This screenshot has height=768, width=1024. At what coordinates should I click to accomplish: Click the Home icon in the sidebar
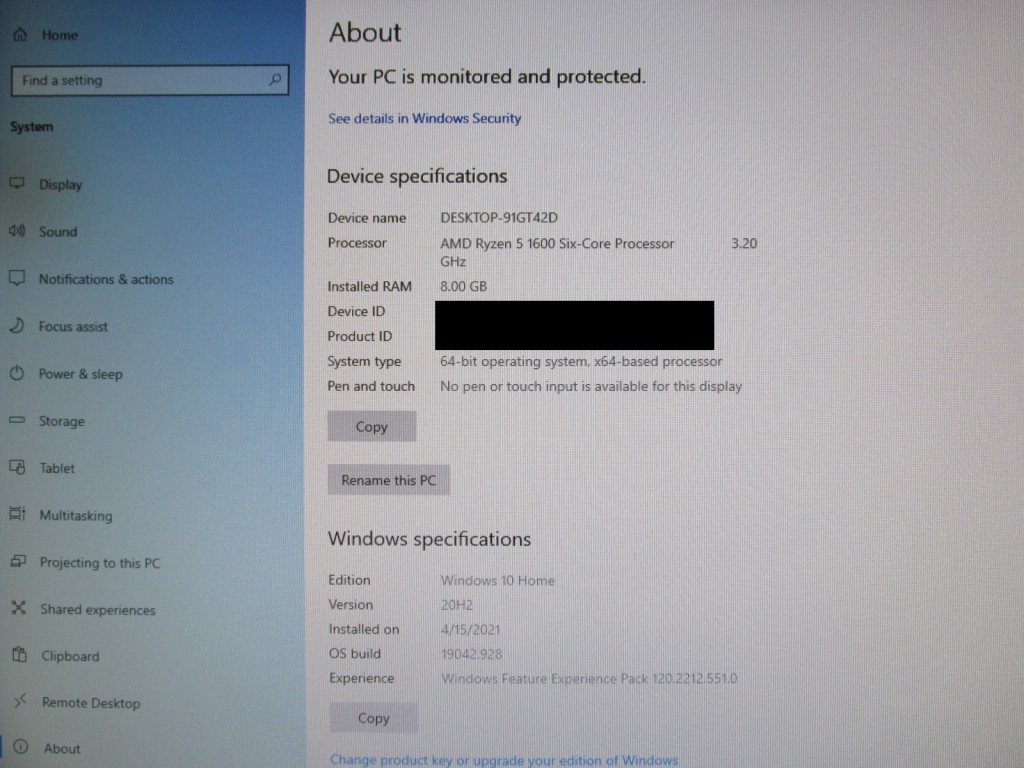click(x=20, y=35)
